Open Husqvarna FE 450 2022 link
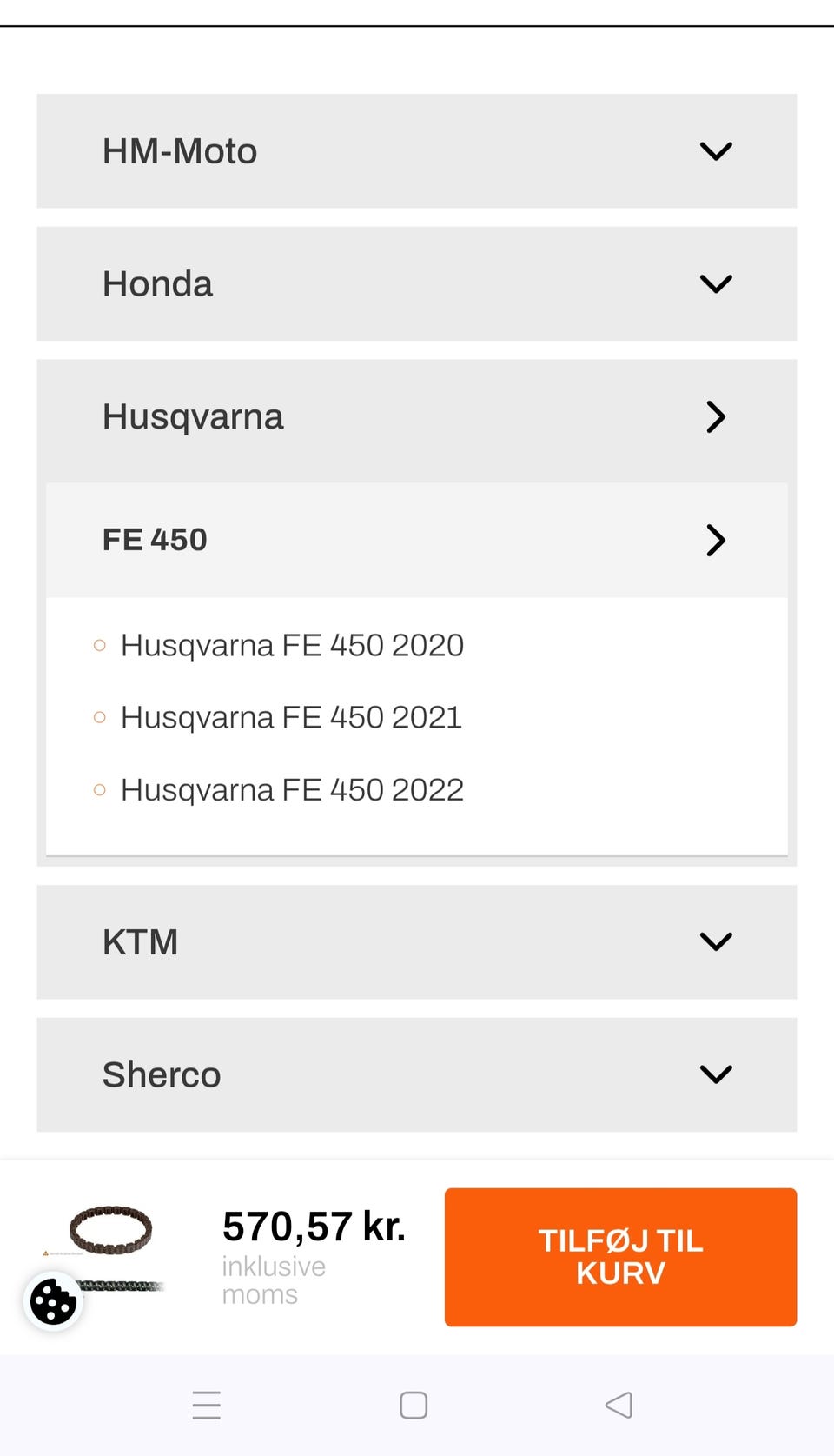Viewport: 834px width, 1456px height. [x=292, y=790]
